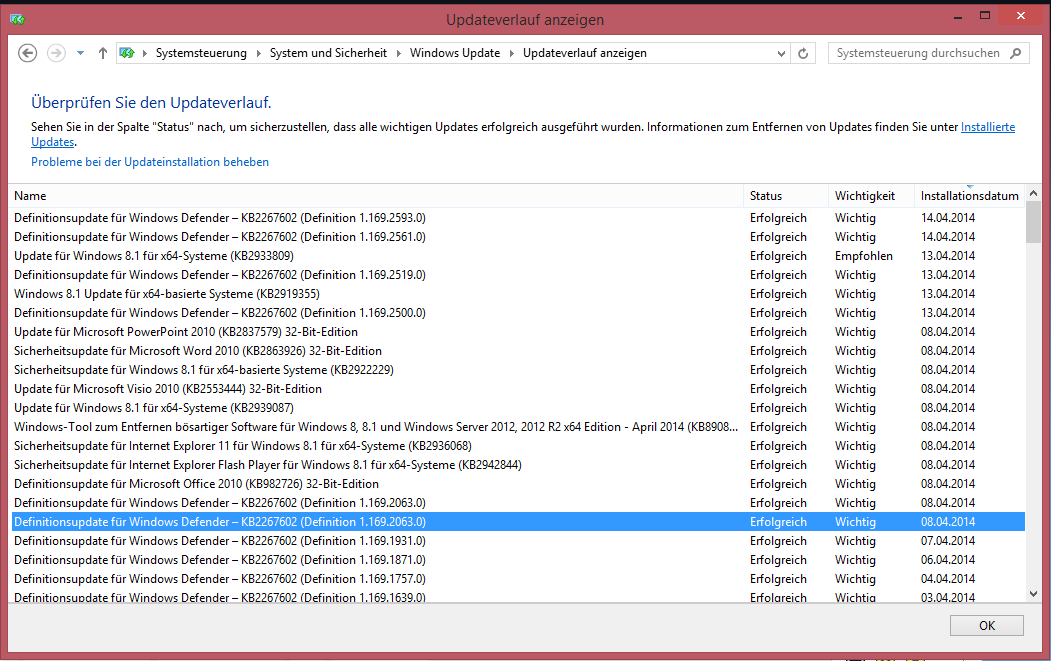Image resolution: width=1051 pixels, height=661 pixels.
Task: Open the System und Sicherheit breadcrumb
Action: tap(328, 53)
